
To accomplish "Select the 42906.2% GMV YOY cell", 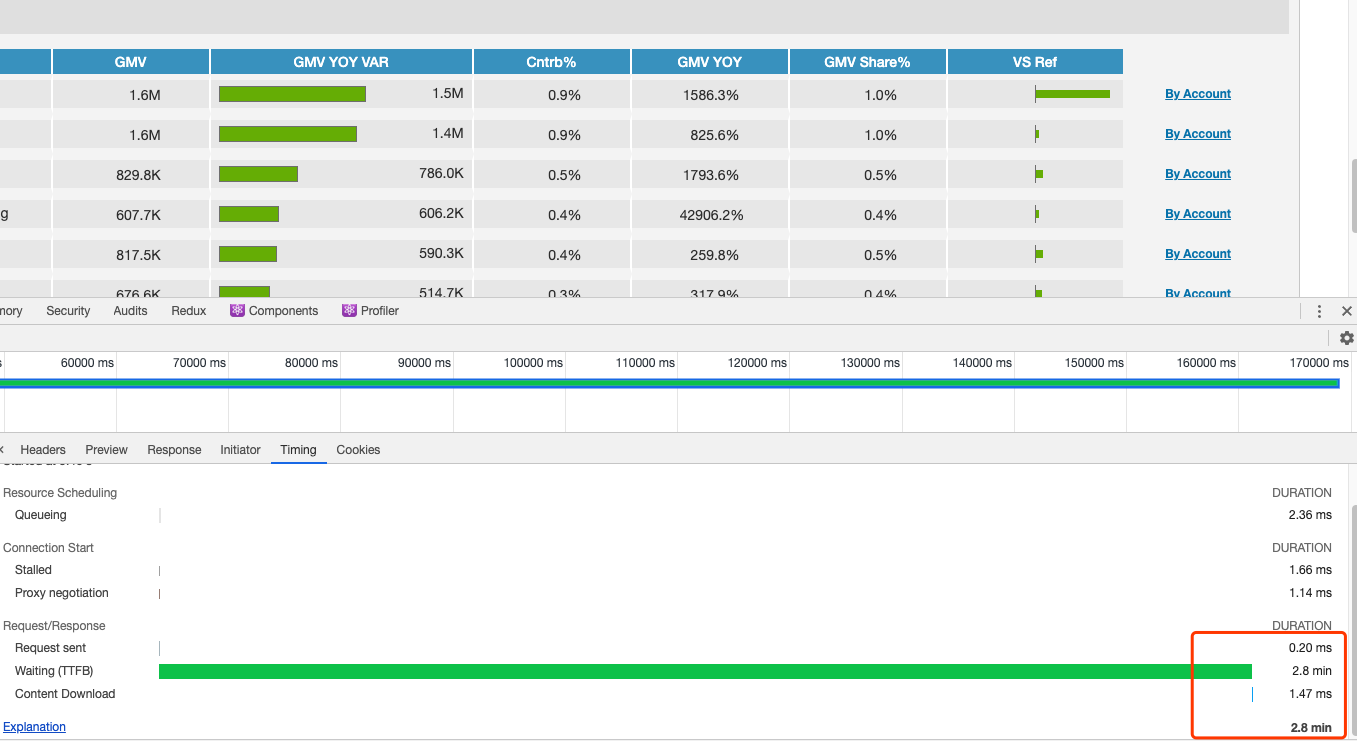I will point(710,215).
